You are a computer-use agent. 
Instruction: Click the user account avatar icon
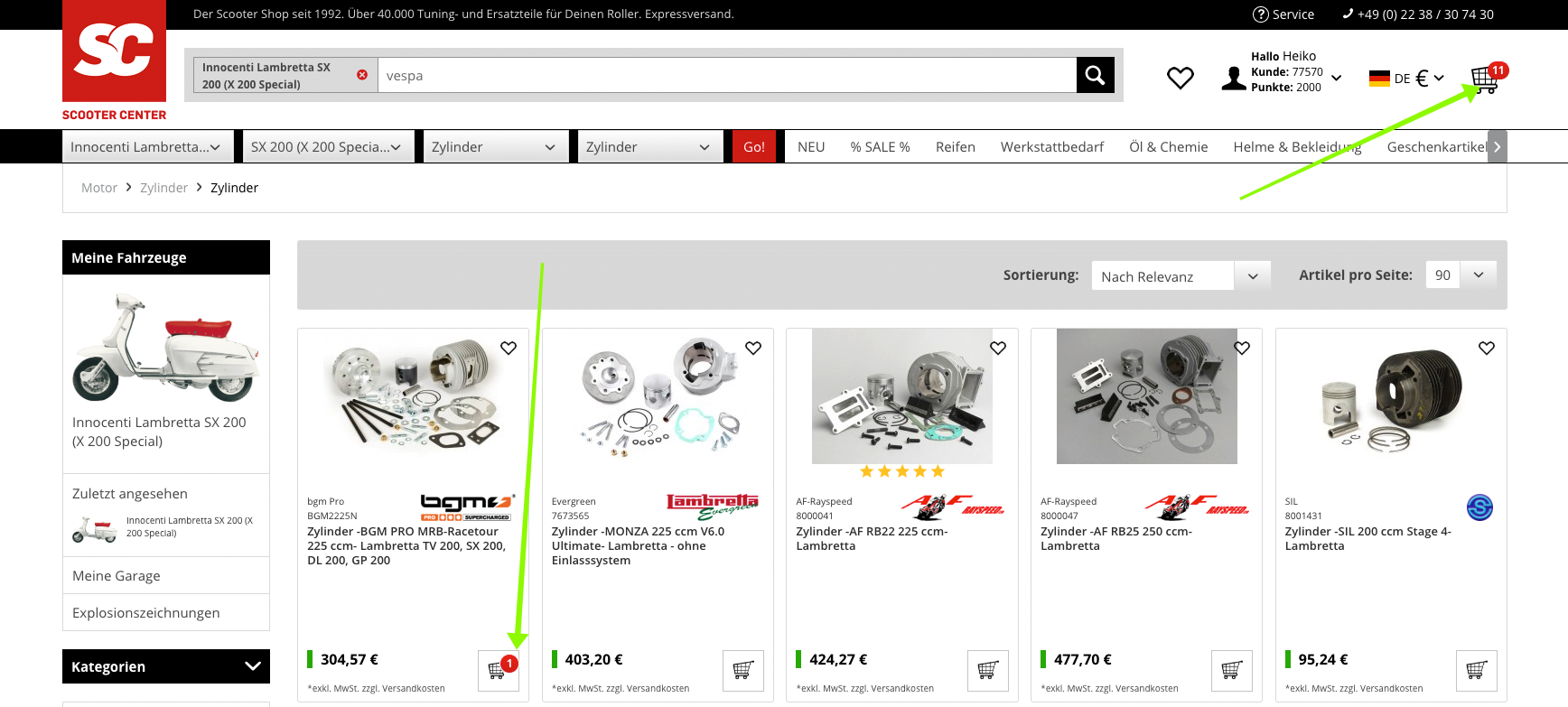pos(1233,79)
